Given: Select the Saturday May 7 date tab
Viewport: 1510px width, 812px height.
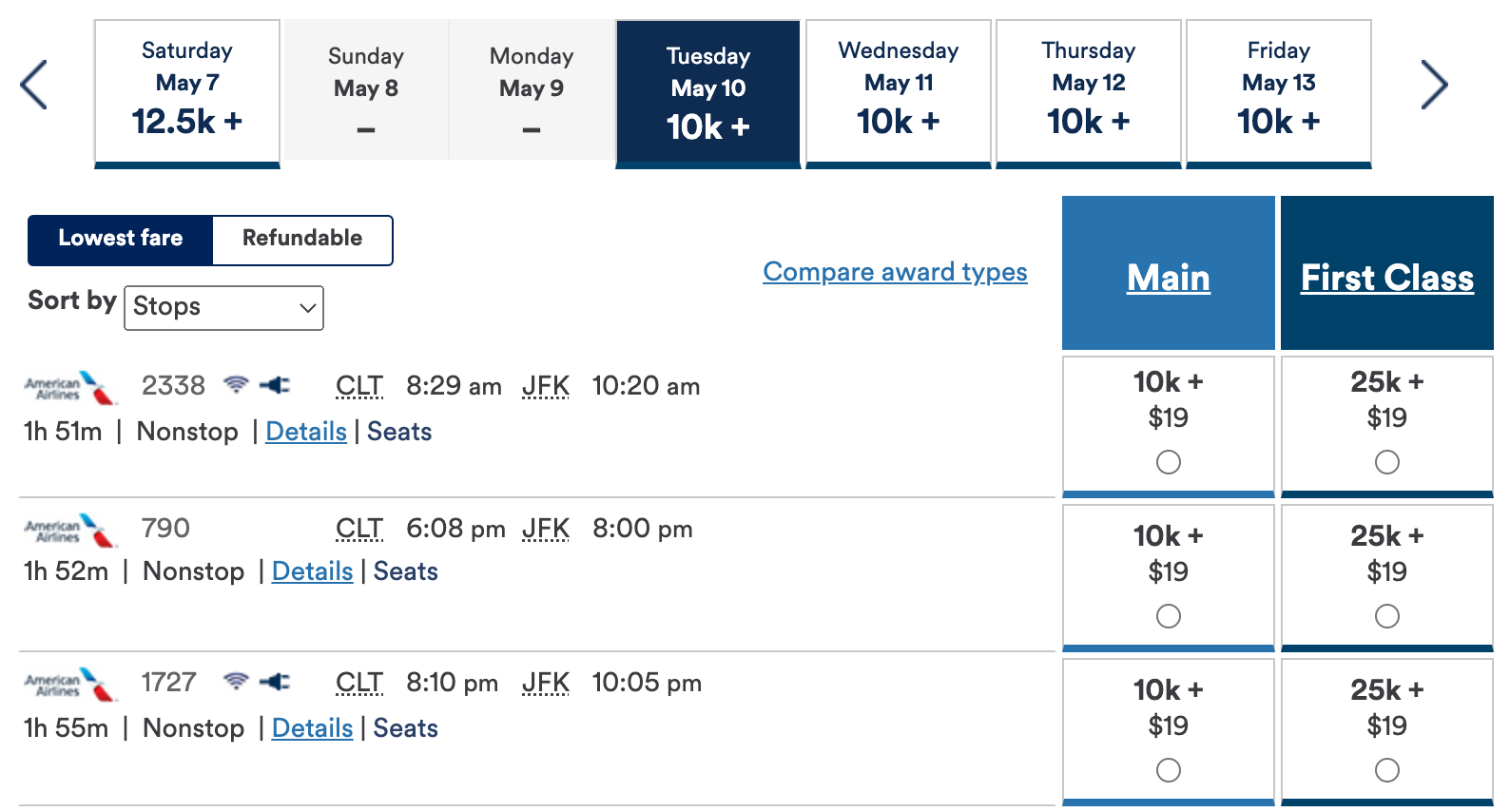Looking at the screenshot, I should point(186,90).
